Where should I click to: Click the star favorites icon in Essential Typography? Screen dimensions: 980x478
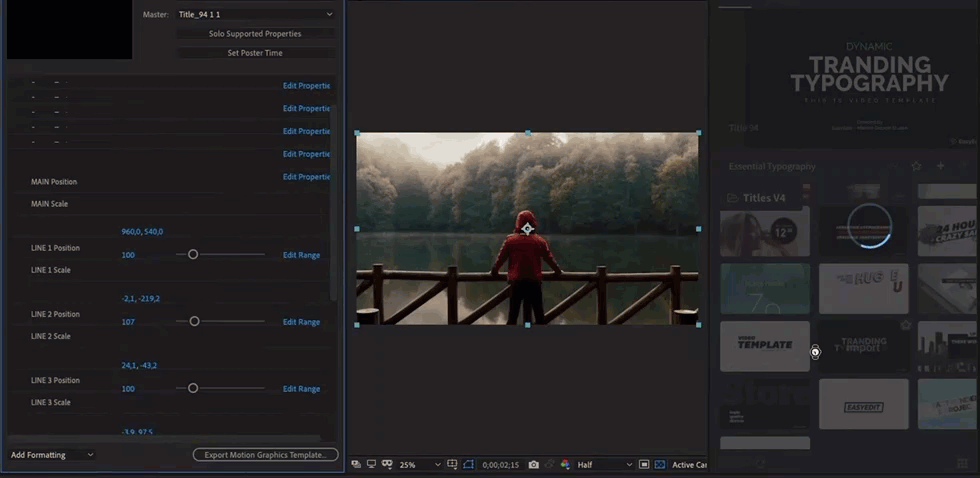(x=916, y=166)
